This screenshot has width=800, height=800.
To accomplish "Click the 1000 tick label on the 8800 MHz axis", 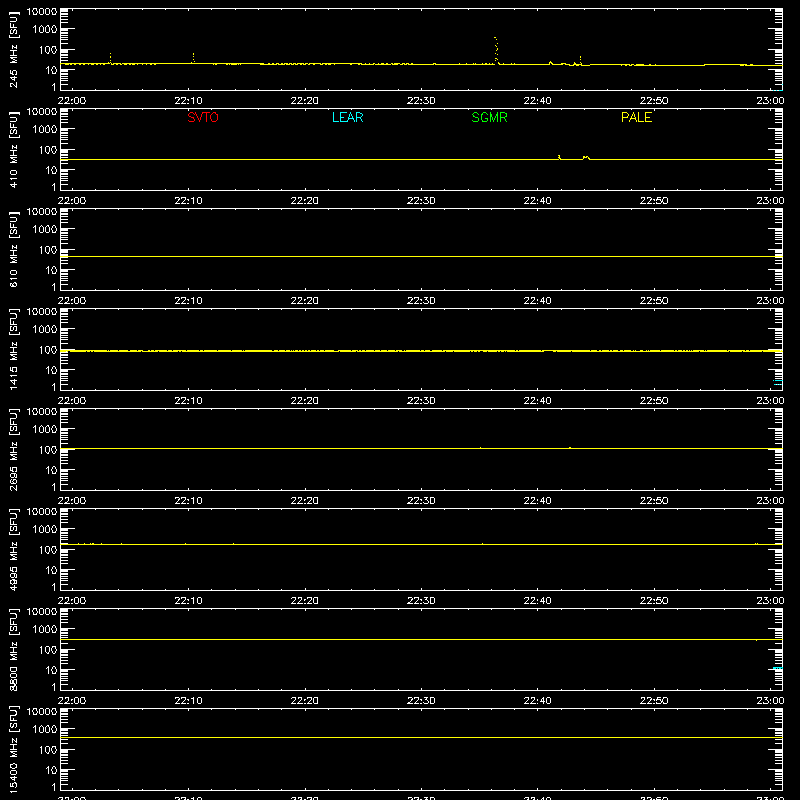I will [x=45, y=630].
